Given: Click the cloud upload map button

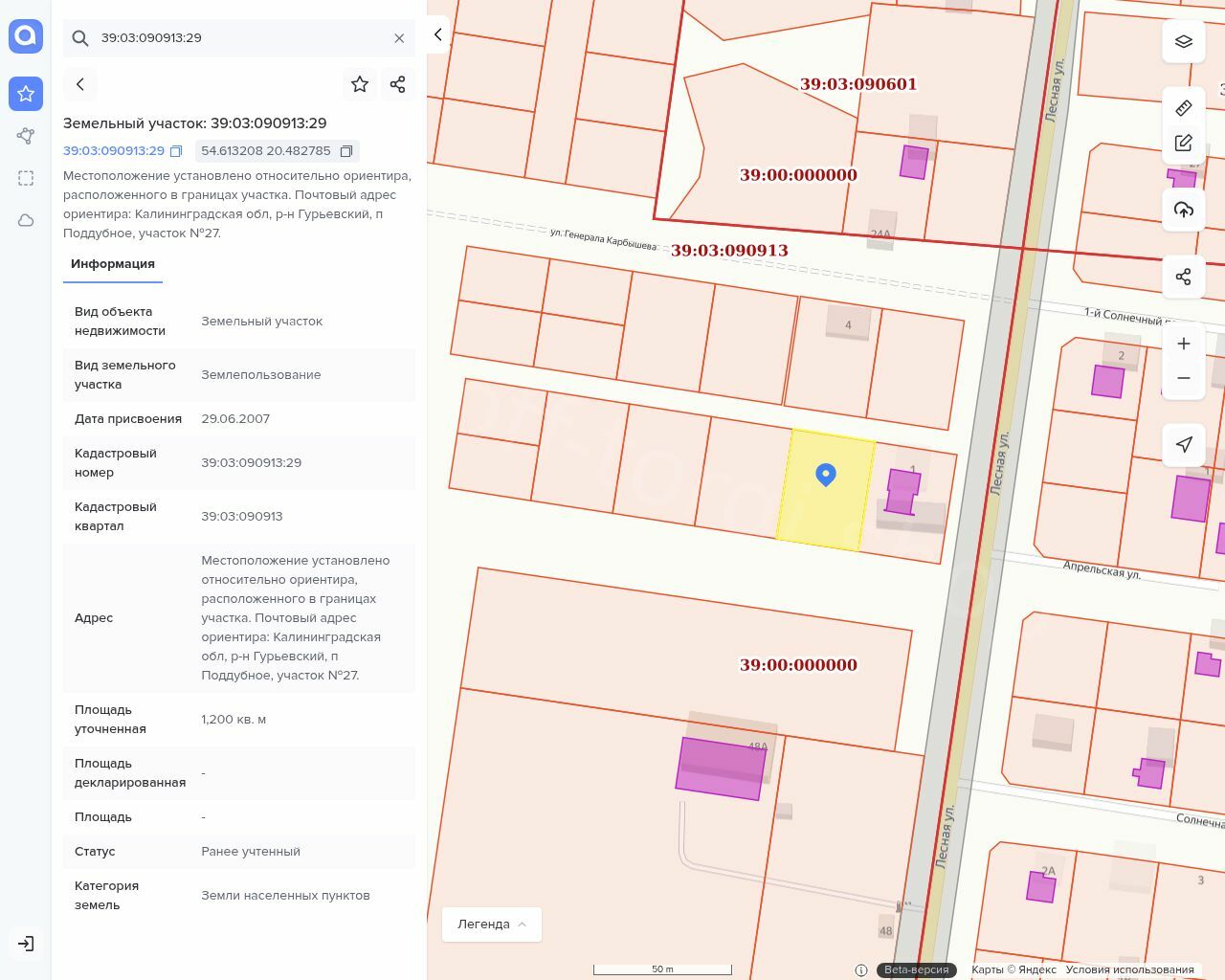Looking at the screenshot, I should [1184, 210].
